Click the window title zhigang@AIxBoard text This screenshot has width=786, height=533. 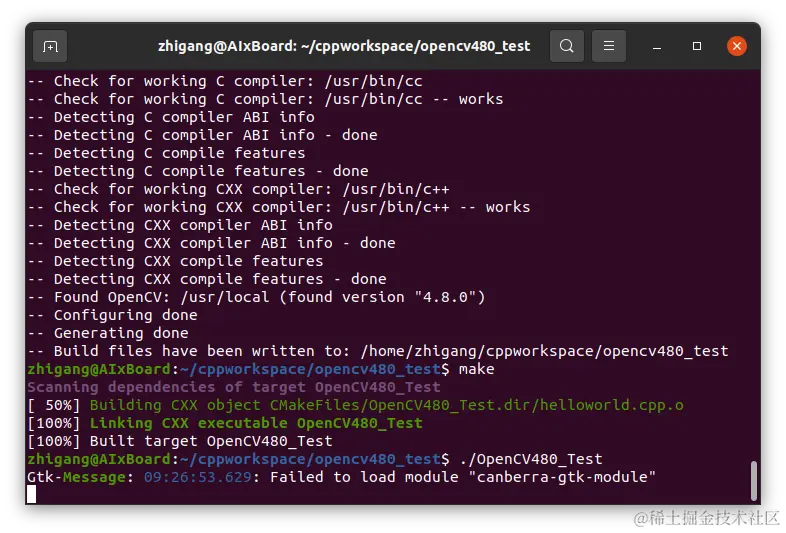pyautogui.click(x=344, y=46)
